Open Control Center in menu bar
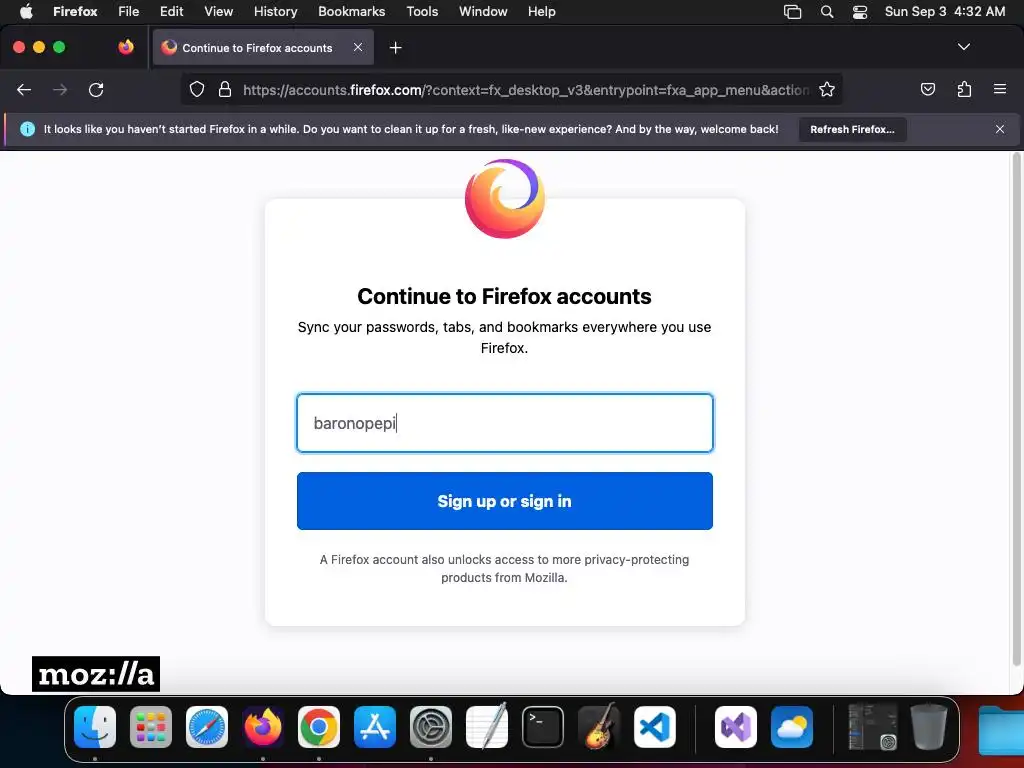The width and height of the screenshot is (1024, 768). pos(860,11)
